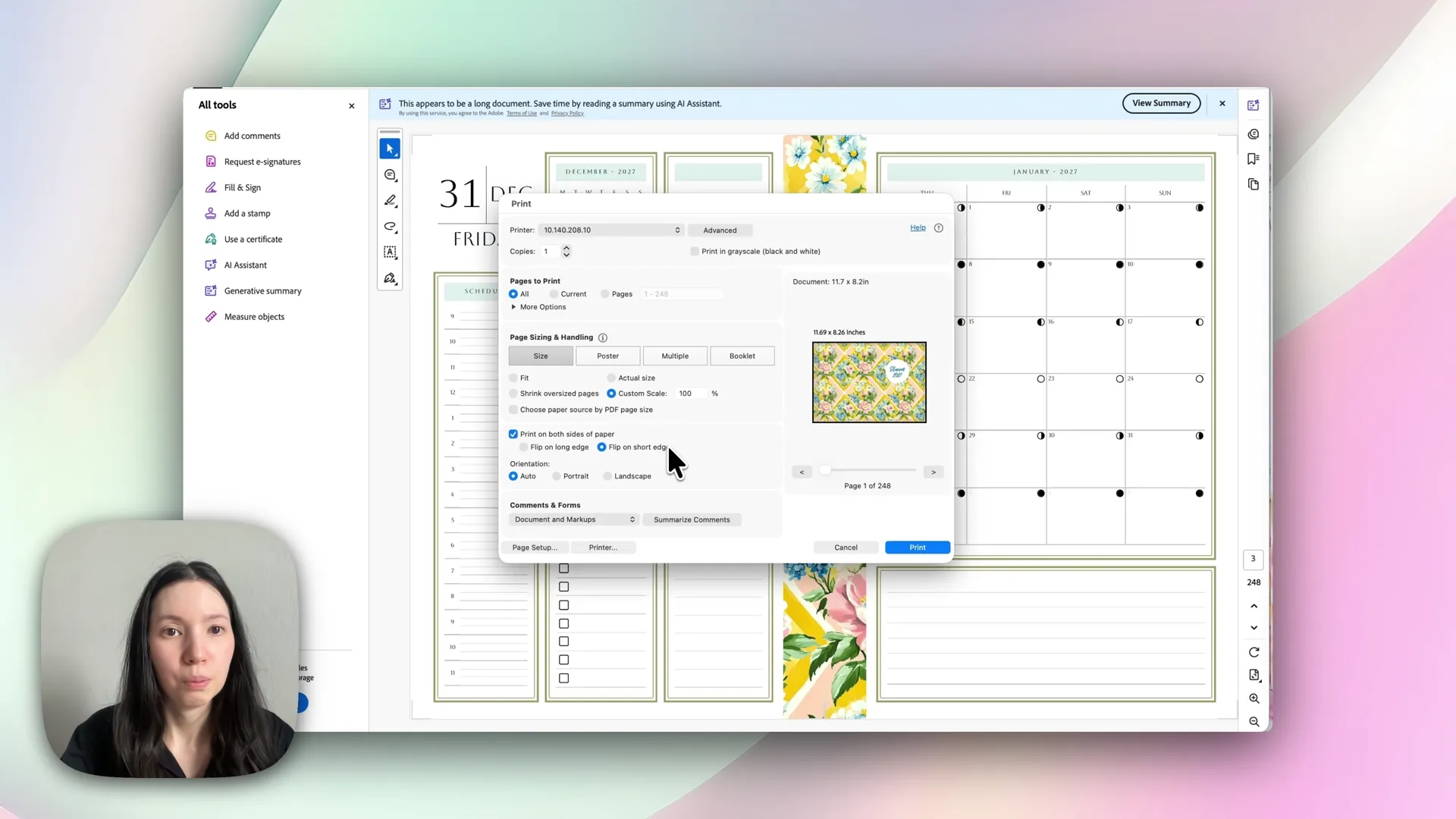The height and width of the screenshot is (819, 1456).
Task: Click Summarize Comments button
Action: pos(692,519)
